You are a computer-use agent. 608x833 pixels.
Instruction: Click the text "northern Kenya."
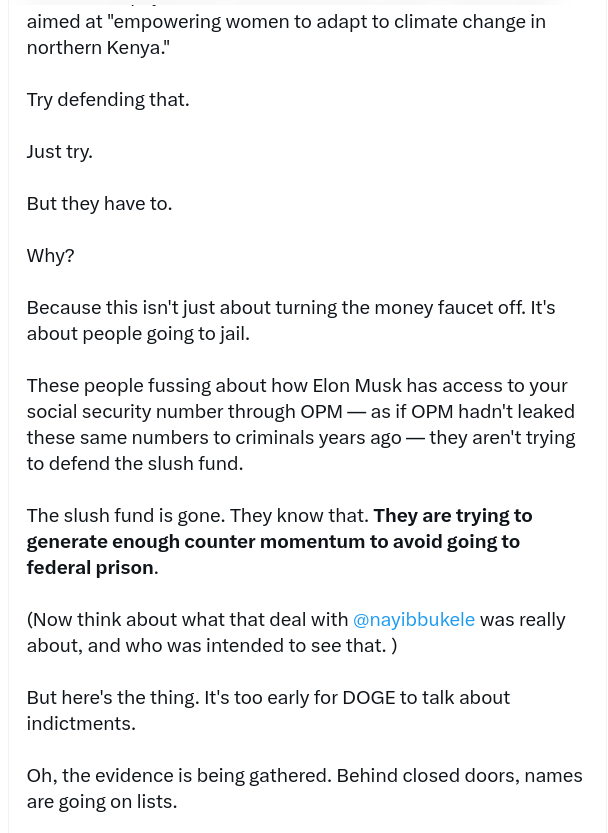point(98,47)
